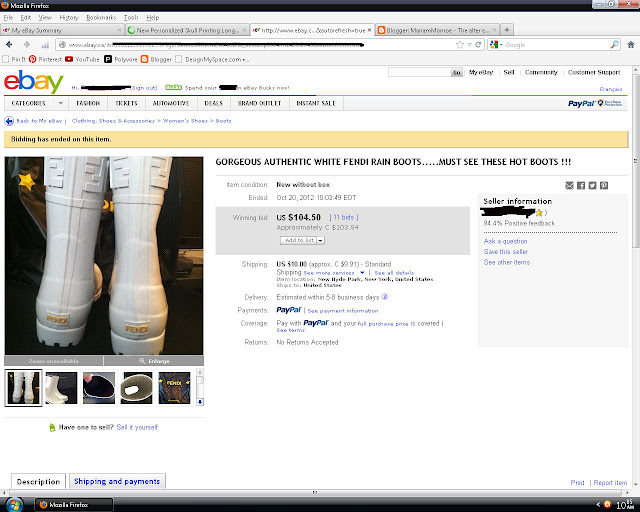Click the Go search button

click(x=457, y=72)
